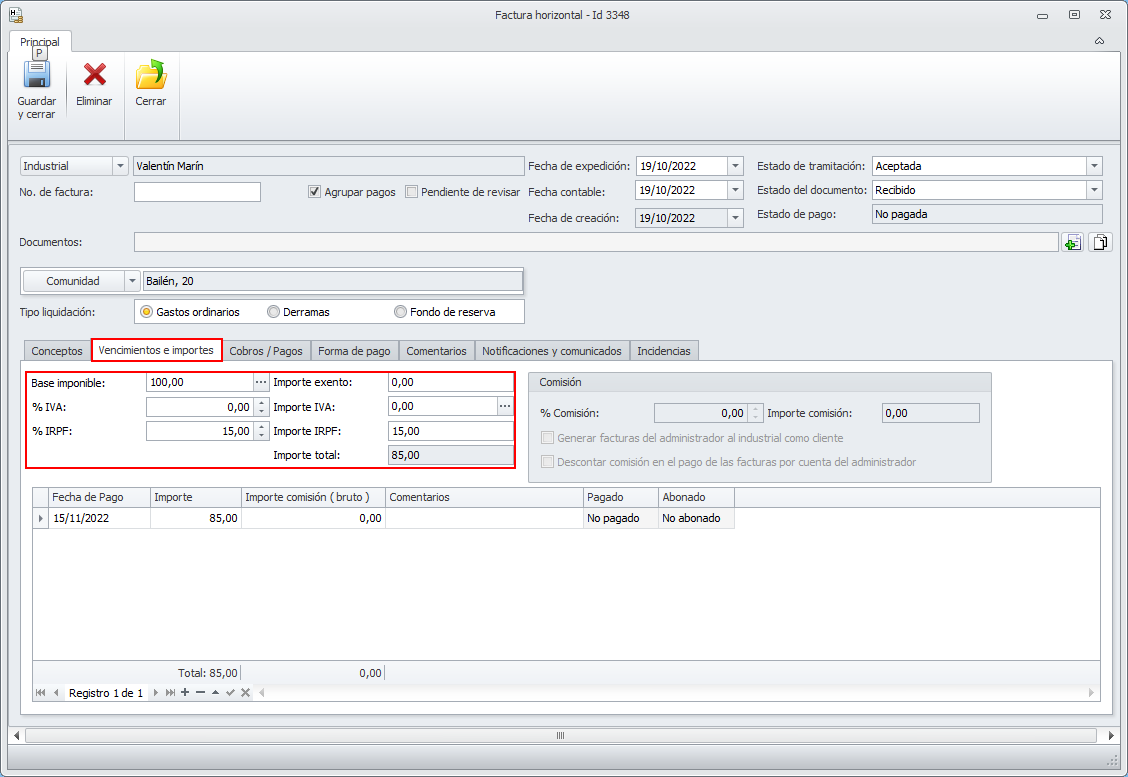Click the red Eliminar X icon
This screenshot has height=777, width=1128.
(94, 76)
